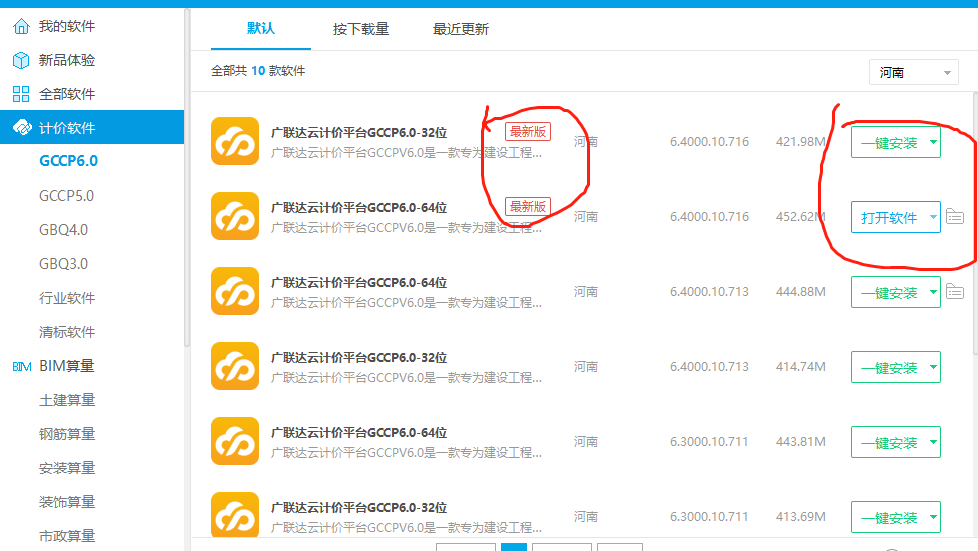Click version 6.3000.10.711 of 443.81M row

709,442
